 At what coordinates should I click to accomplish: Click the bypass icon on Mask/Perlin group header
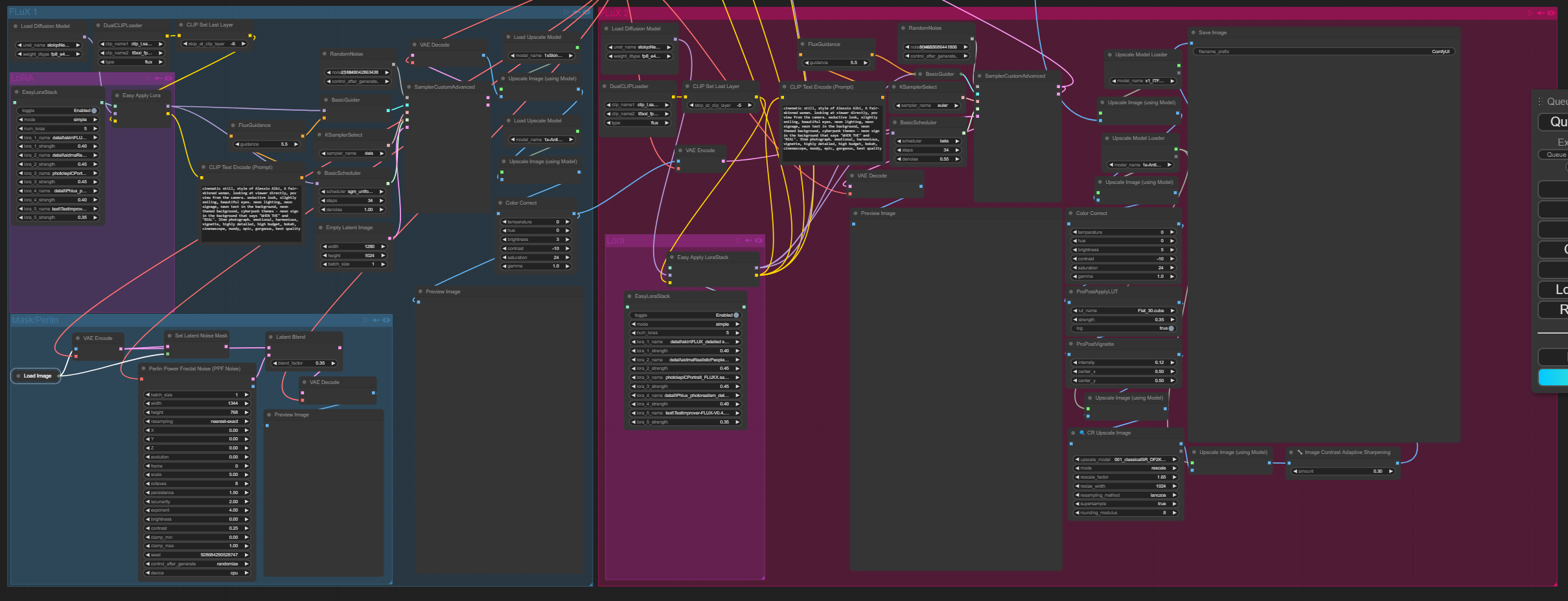376,320
